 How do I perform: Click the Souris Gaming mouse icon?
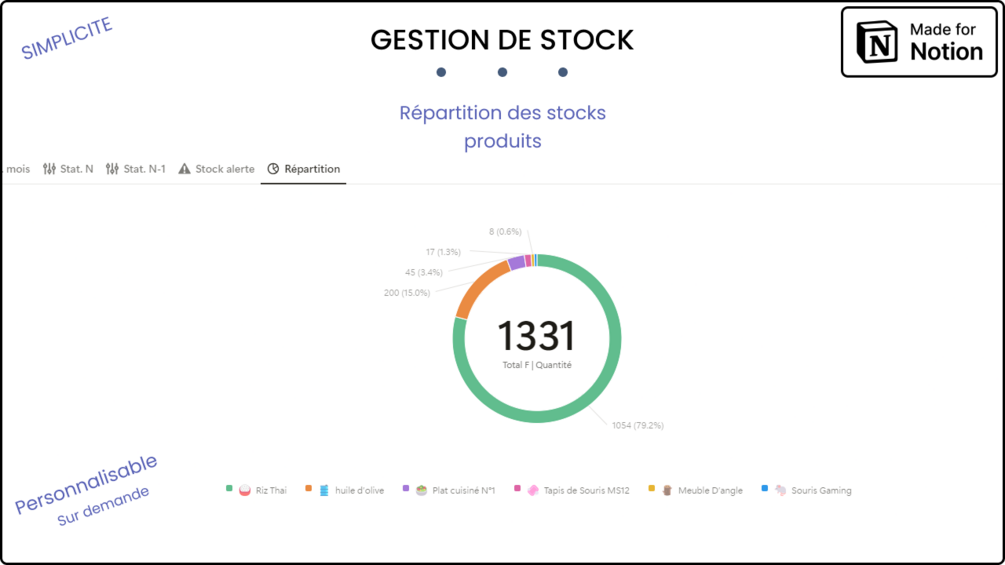[x=780, y=490]
